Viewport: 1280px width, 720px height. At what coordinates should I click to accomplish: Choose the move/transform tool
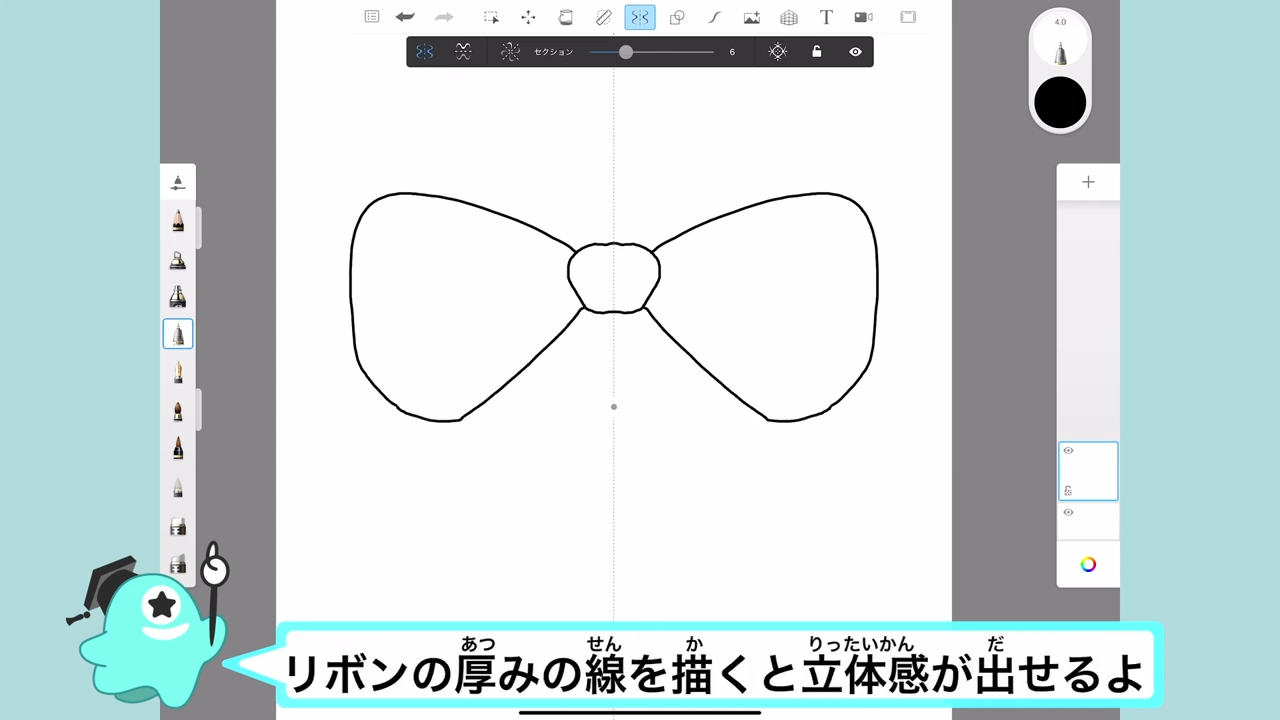pos(528,17)
